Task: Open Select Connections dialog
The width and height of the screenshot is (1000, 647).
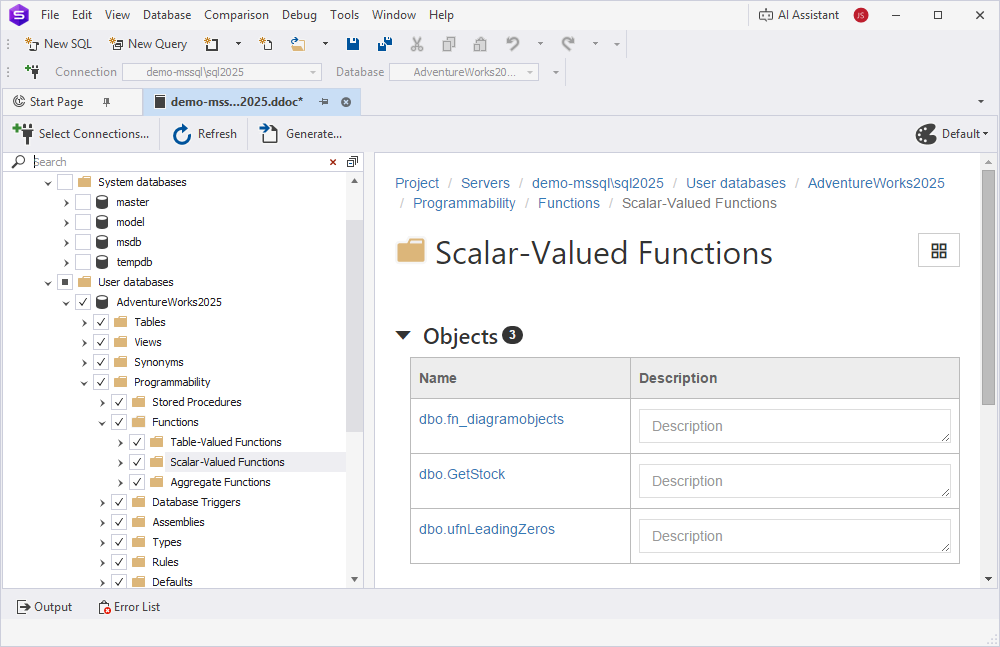Action: [80, 134]
